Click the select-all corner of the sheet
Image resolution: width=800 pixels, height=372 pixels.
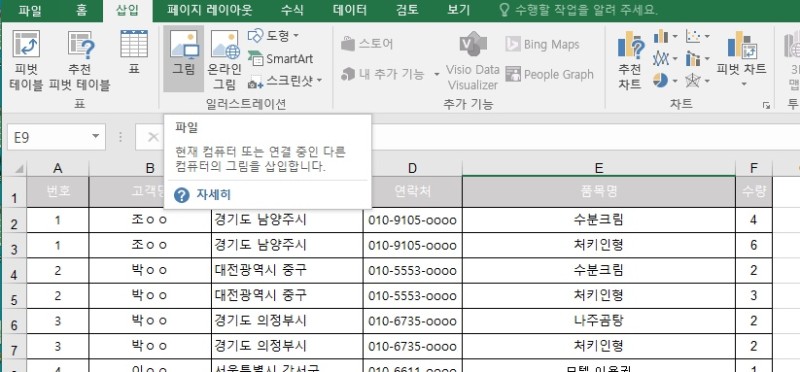point(18,168)
